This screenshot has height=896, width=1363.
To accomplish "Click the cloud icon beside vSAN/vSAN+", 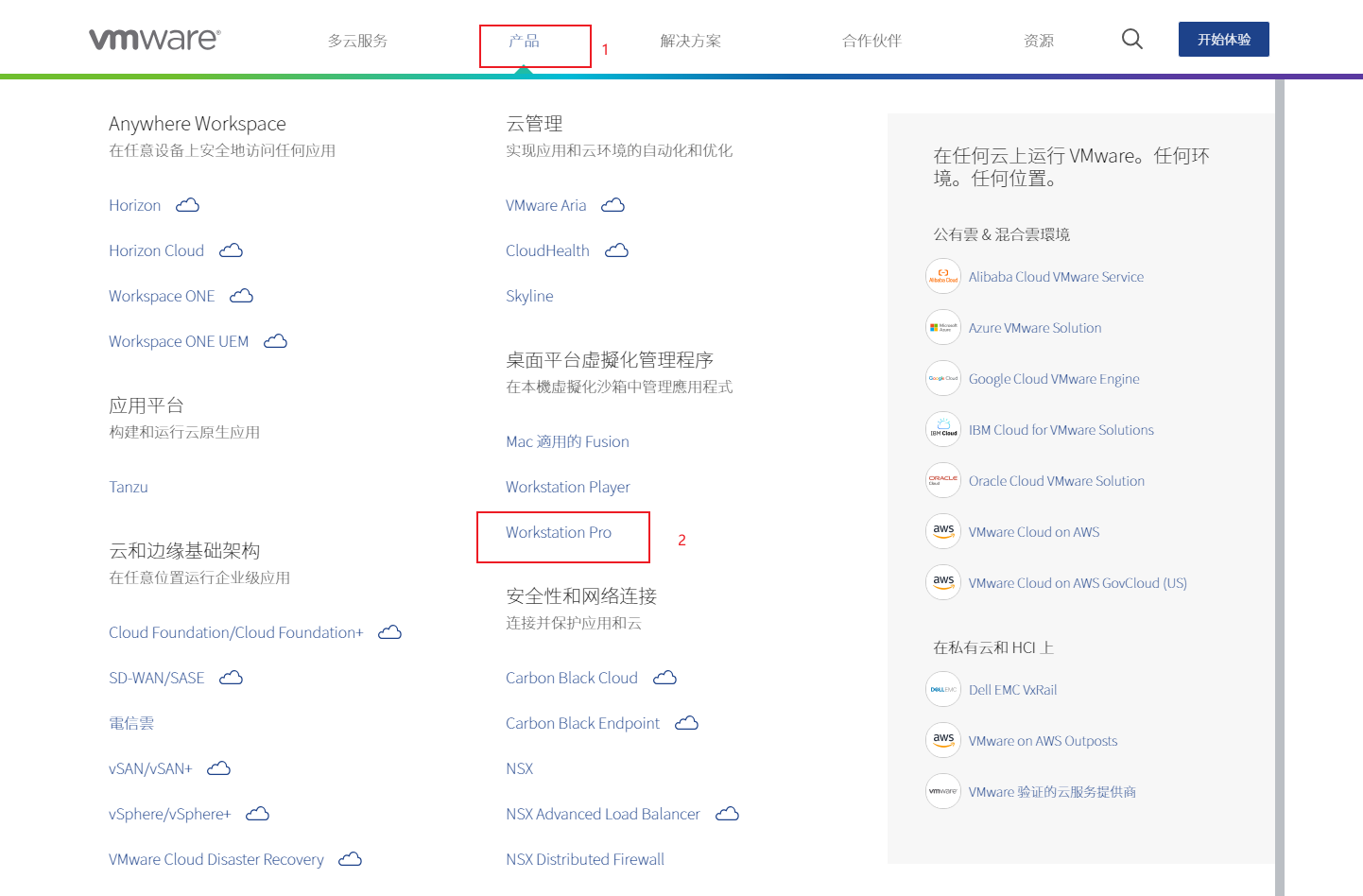I will [x=219, y=768].
